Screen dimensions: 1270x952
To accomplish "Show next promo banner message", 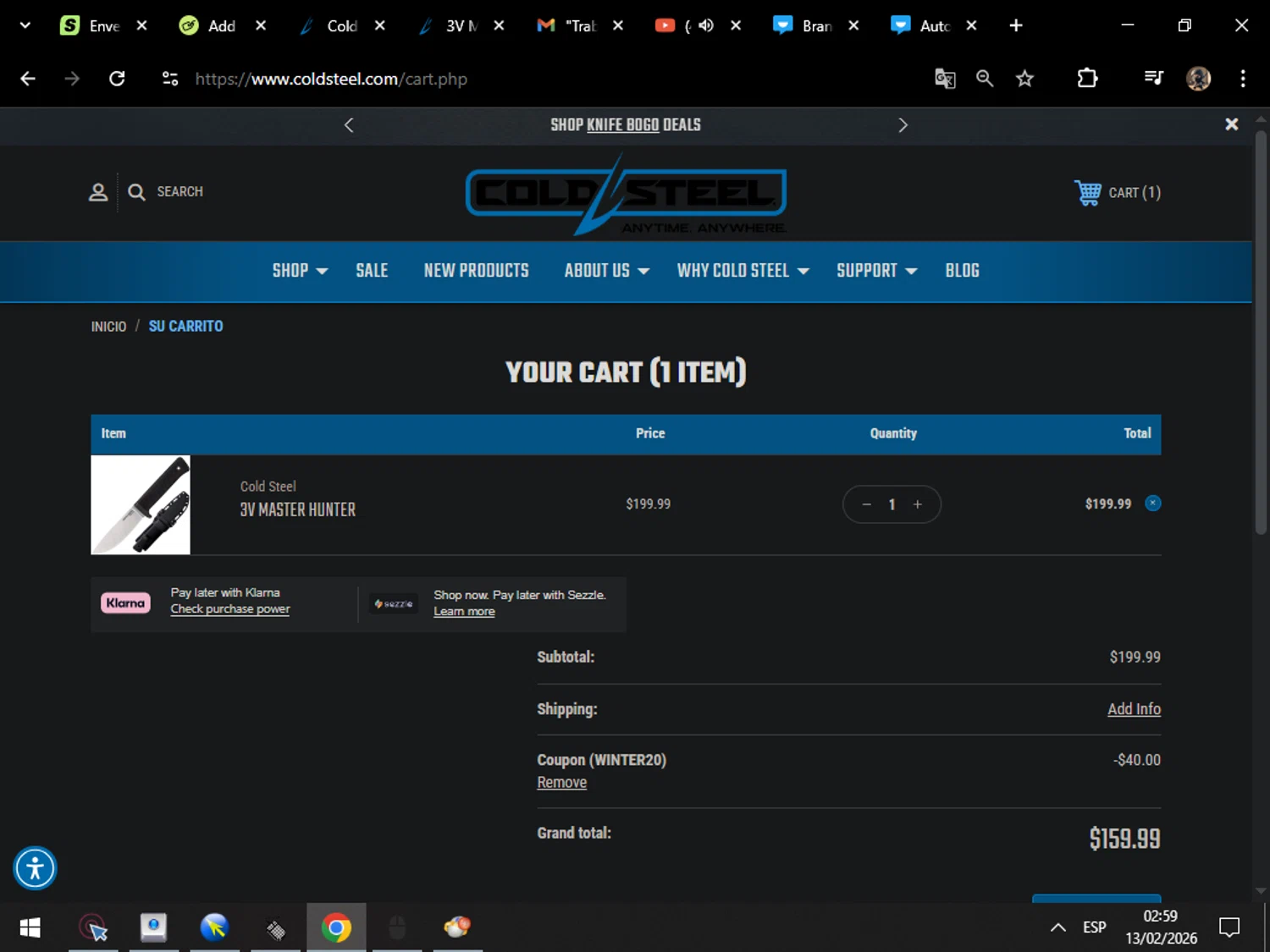I will pyautogui.click(x=903, y=125).
